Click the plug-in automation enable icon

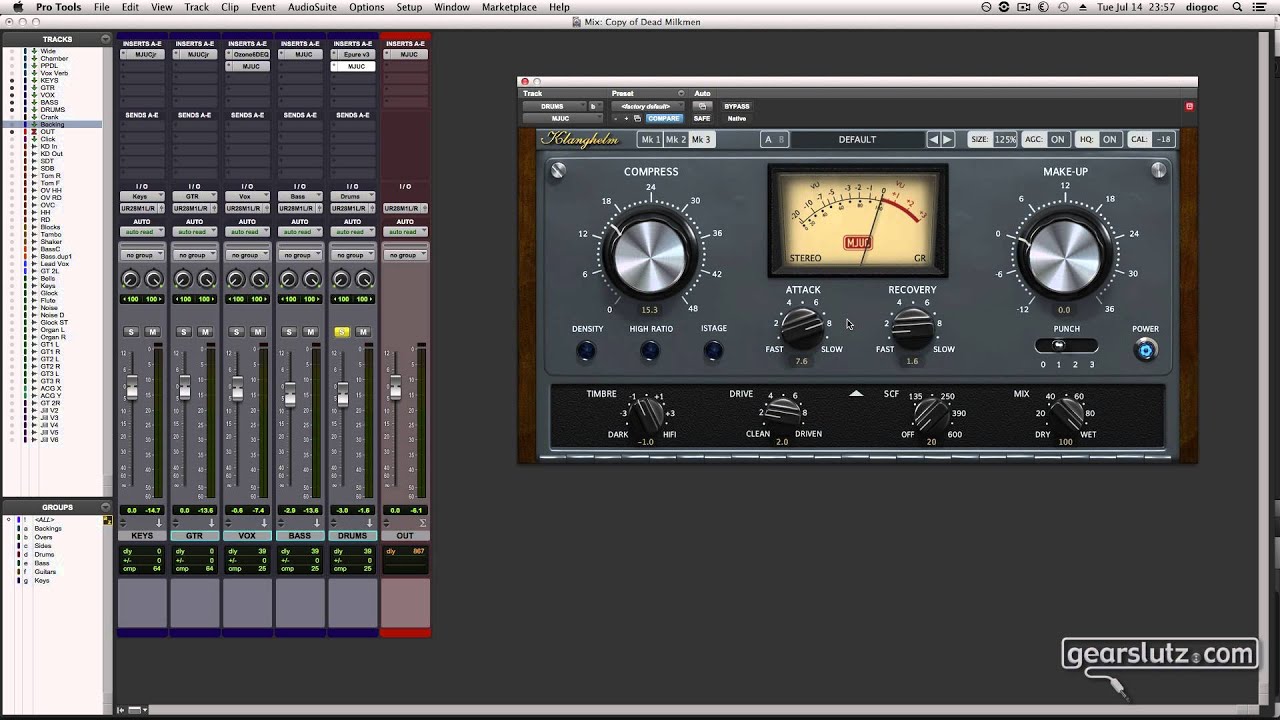702,106
